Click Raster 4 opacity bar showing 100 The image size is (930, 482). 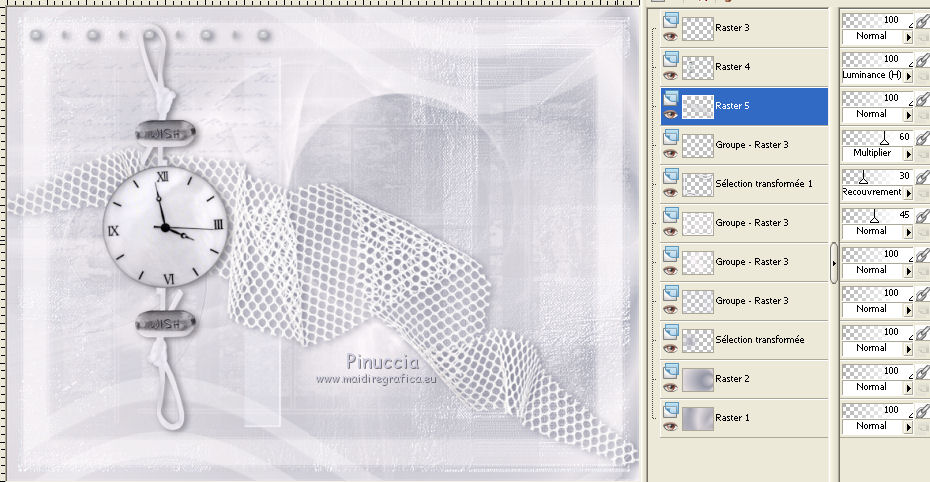[877, 59]
